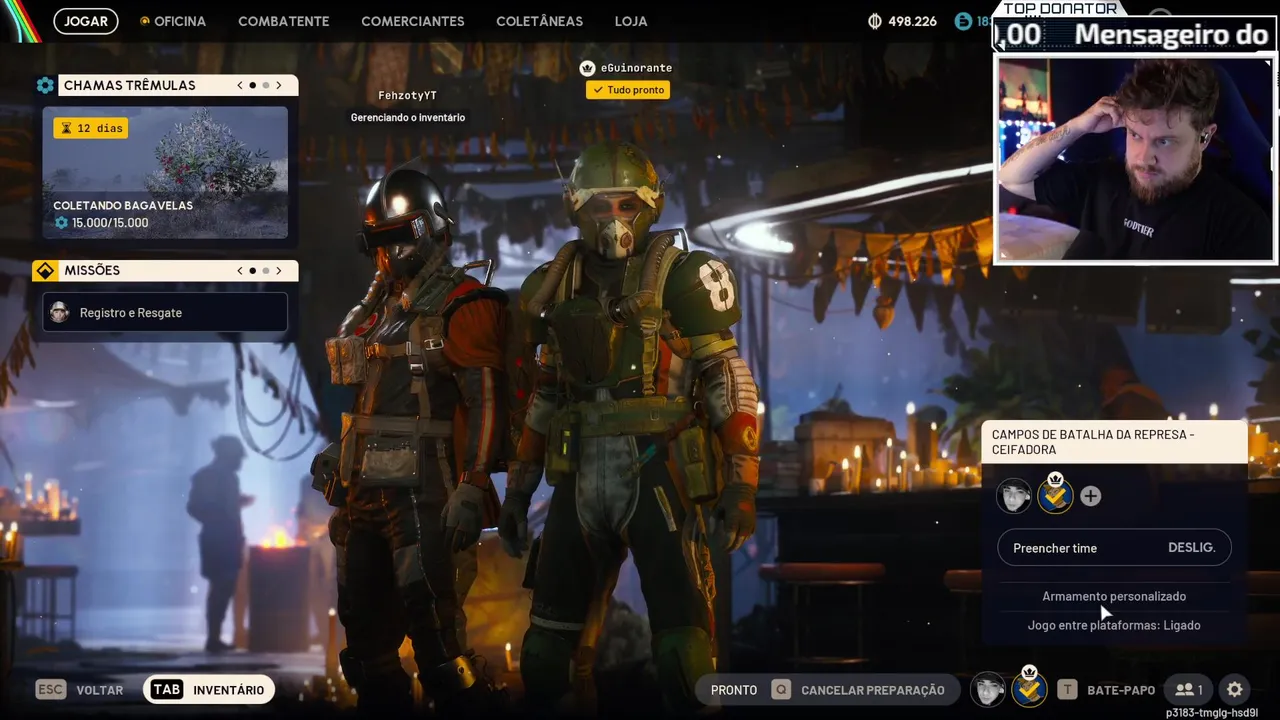
Task: Select the first squad avatar in the match panel
Action: (1014, 496)
